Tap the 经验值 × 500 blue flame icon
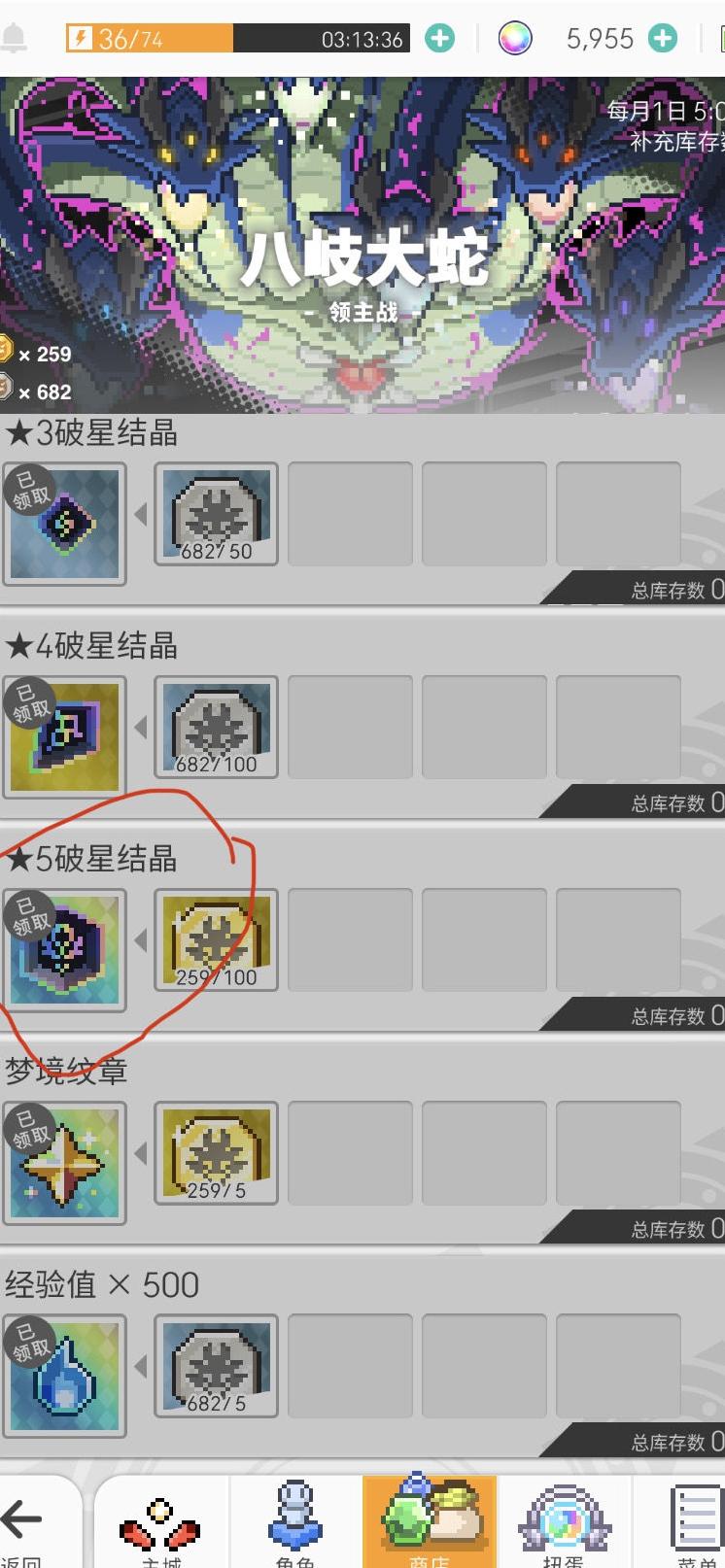Image resolution: width=725 pixels, height=1568 pixels. click(64, 1376)
